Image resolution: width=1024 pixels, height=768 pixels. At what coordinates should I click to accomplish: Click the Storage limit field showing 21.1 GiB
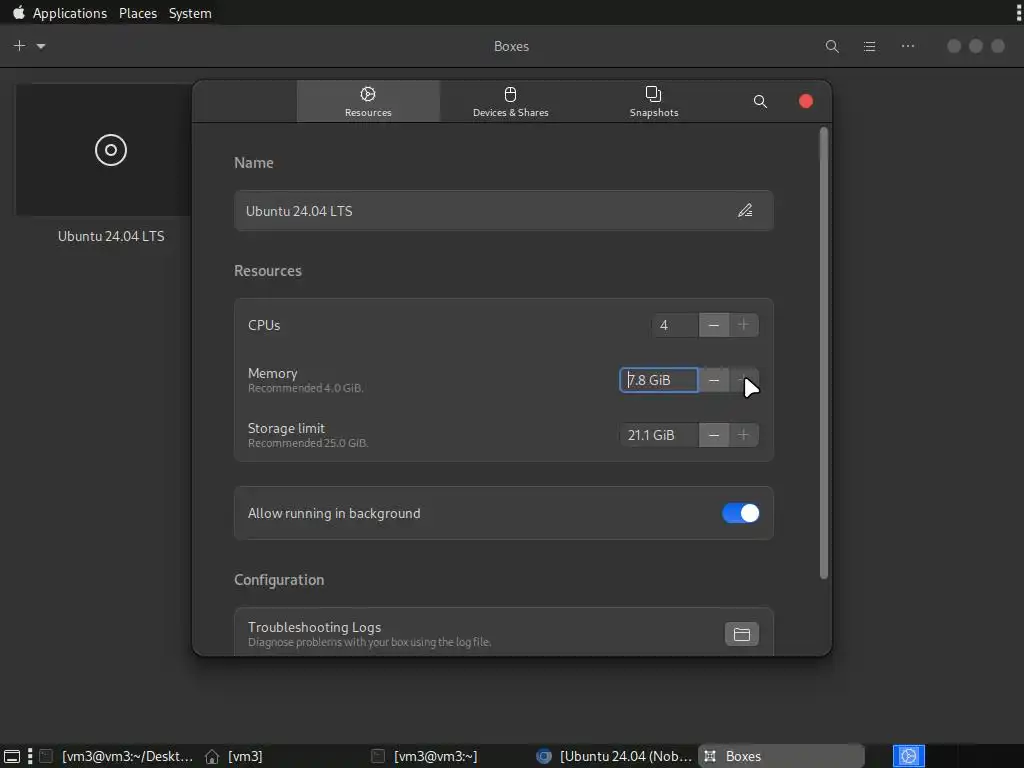coord(659,435)
